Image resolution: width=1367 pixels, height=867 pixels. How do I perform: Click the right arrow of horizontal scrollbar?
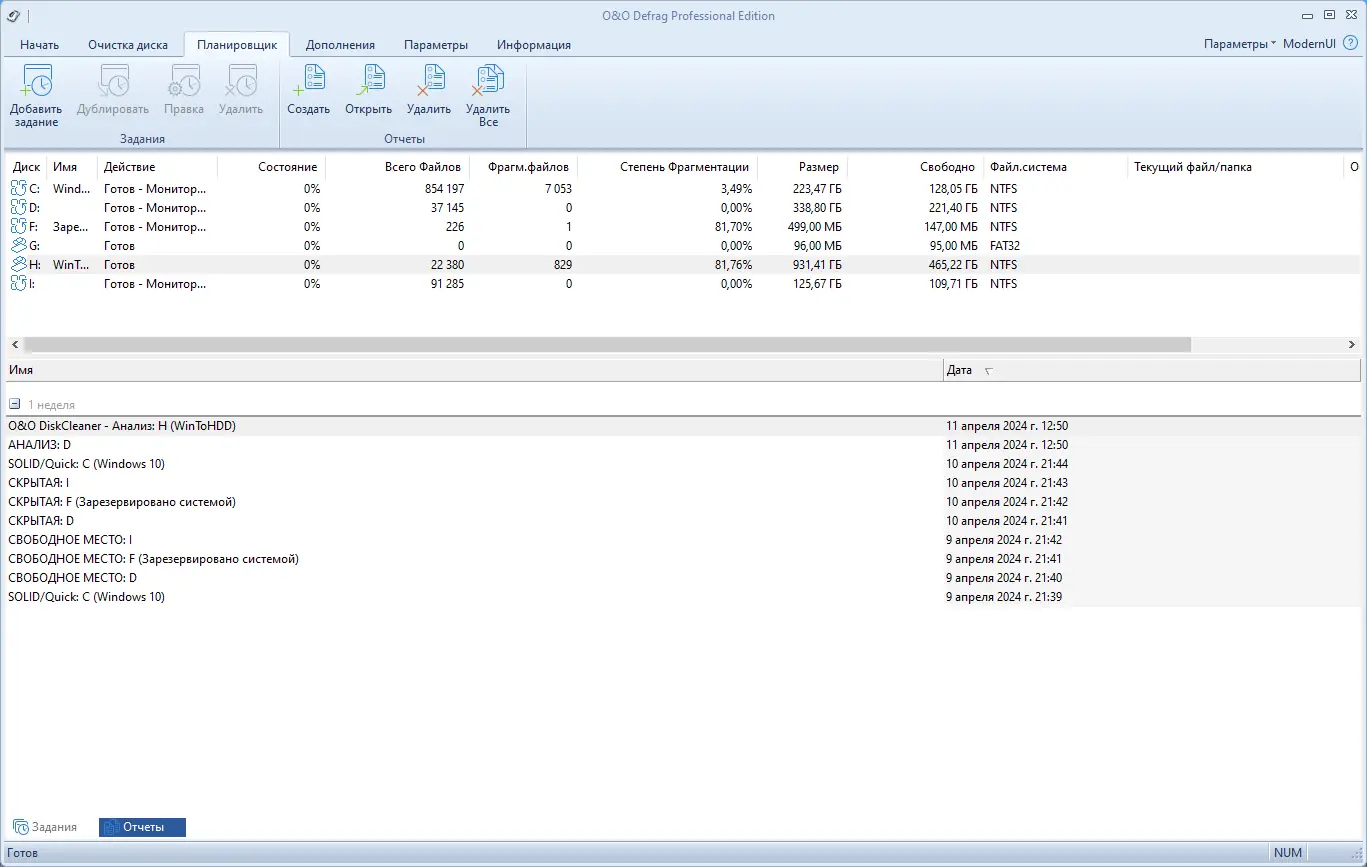click(1352, 344)
